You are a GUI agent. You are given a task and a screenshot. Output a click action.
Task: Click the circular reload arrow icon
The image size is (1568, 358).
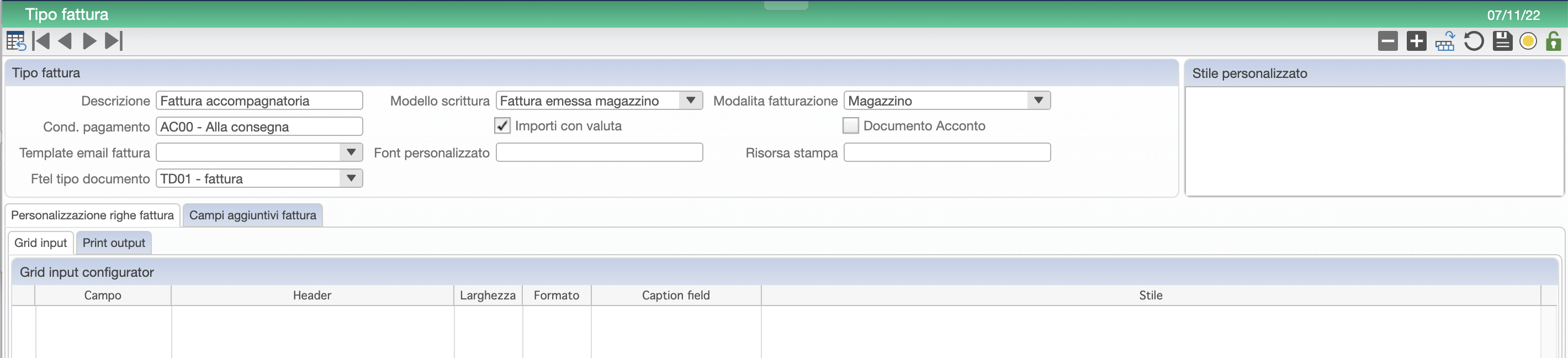(x=1473, y=41)
